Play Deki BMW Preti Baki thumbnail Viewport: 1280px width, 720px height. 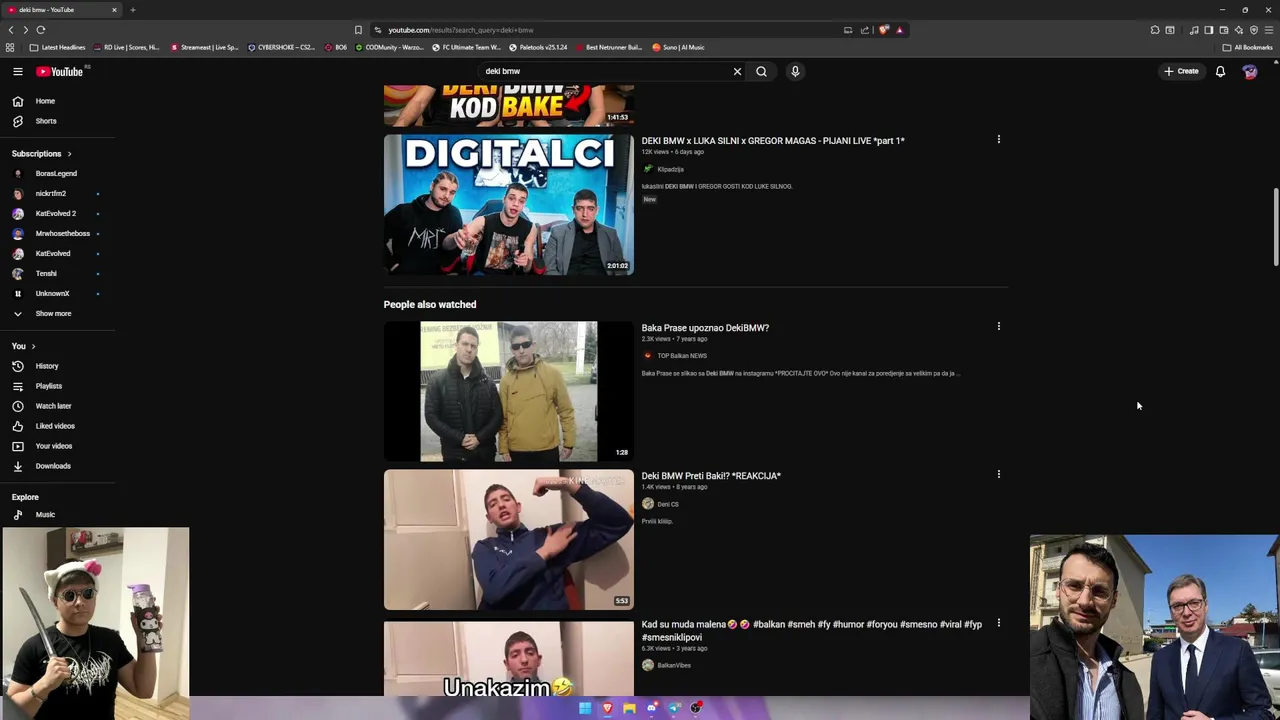tap(509, 540)
